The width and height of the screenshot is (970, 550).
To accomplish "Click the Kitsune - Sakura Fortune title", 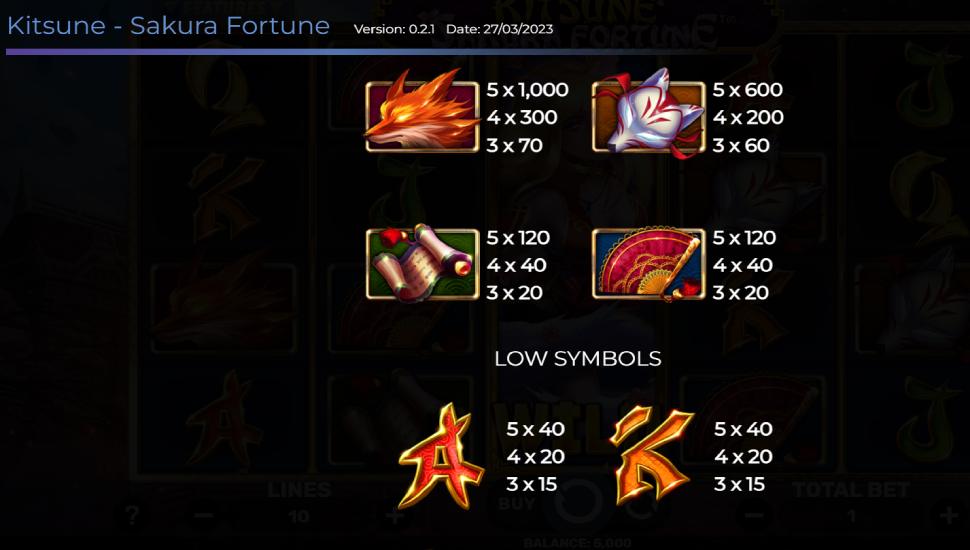I will (168, 26).
